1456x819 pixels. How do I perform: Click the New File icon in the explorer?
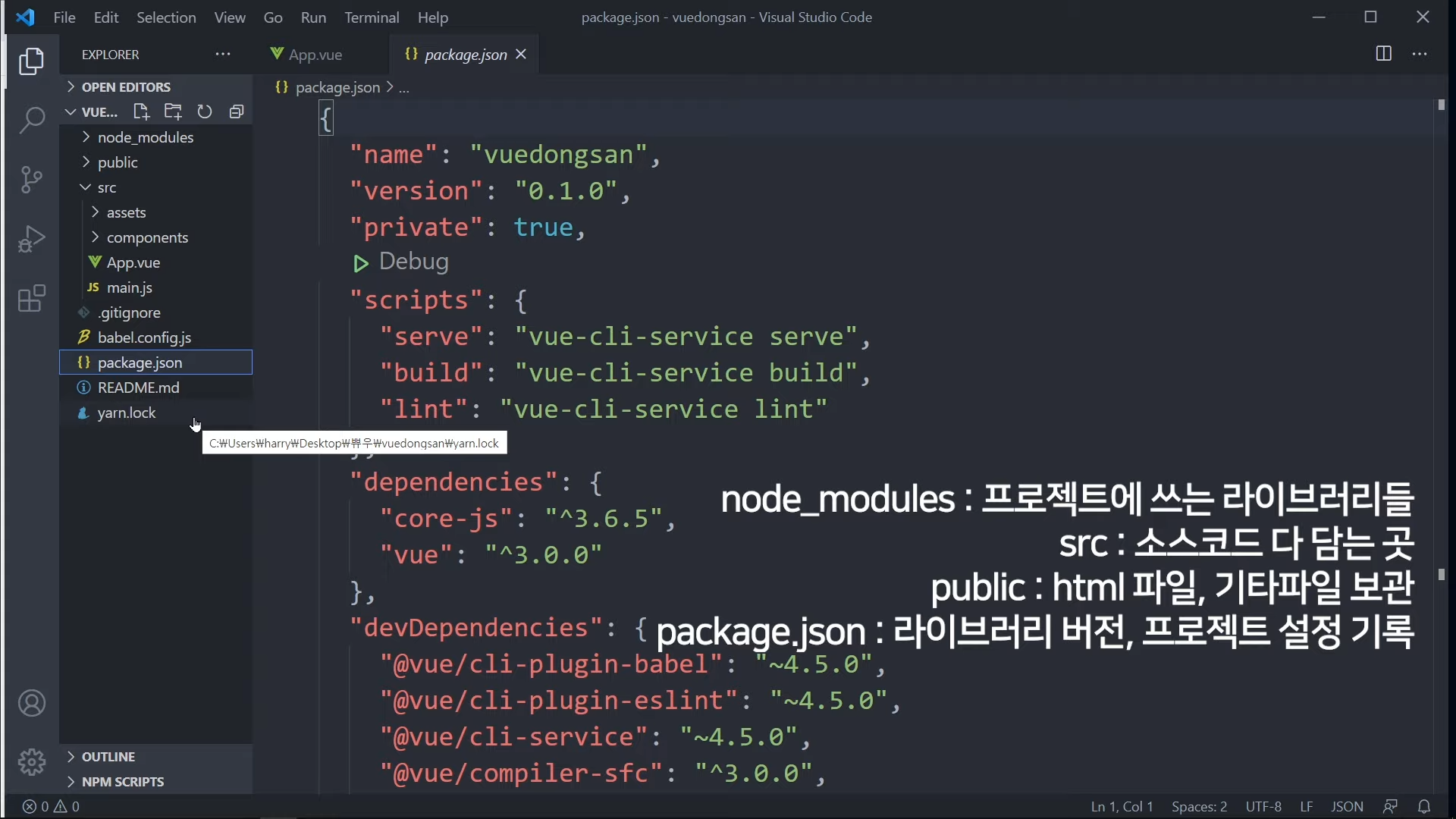pos(141,112)
